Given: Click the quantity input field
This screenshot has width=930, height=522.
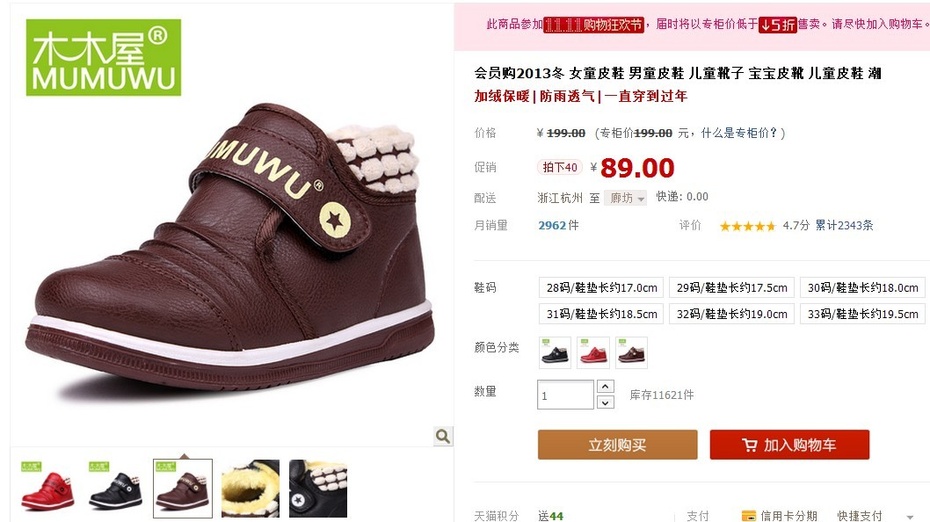Looking at the screenshot, I should click(565, 395).
